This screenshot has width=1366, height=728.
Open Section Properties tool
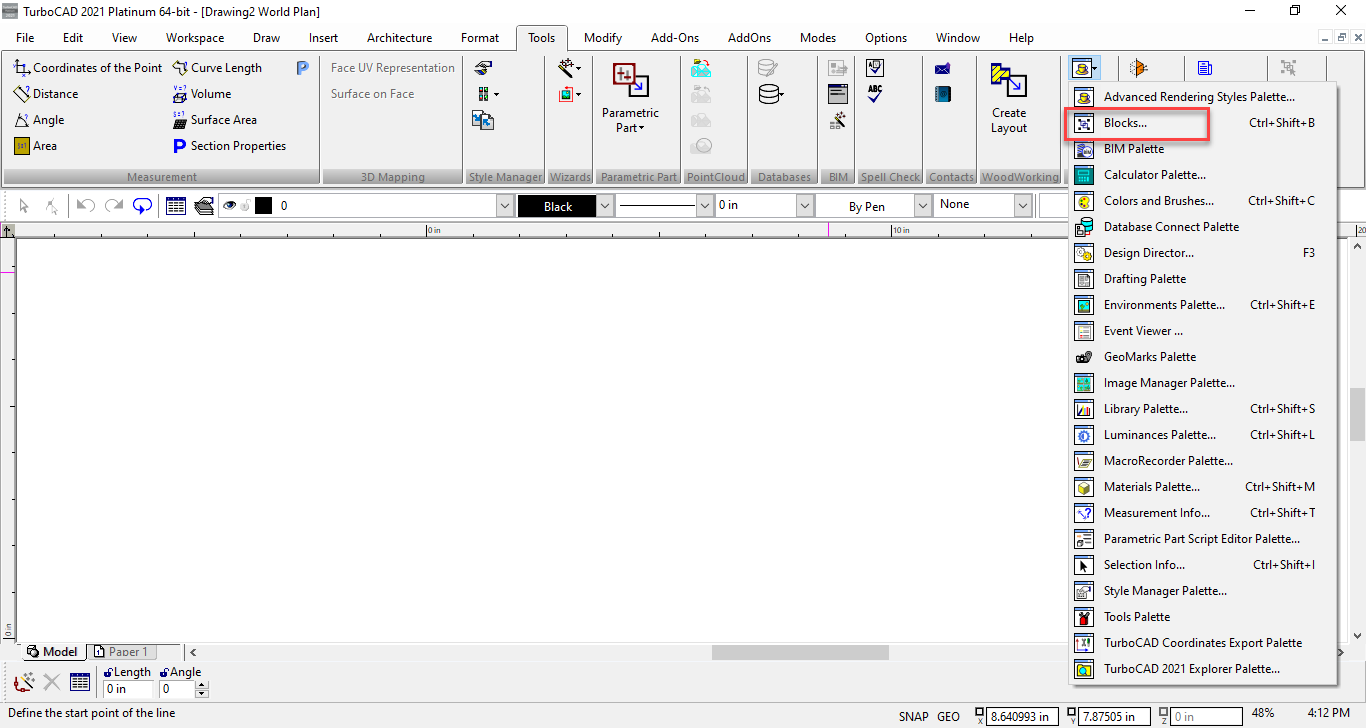229,146
